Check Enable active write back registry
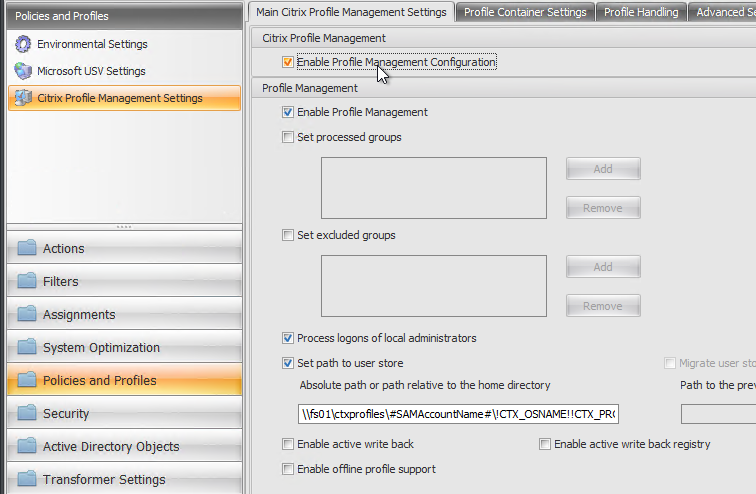Screen dimensions: 756x494 545,444
